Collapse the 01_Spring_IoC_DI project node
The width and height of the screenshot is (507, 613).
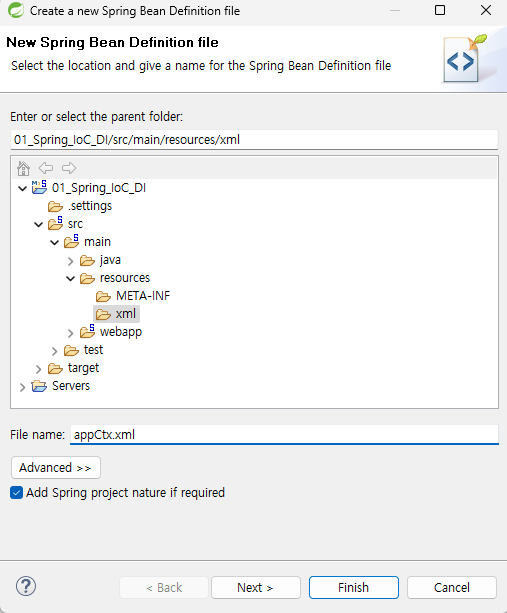point(23,188)
